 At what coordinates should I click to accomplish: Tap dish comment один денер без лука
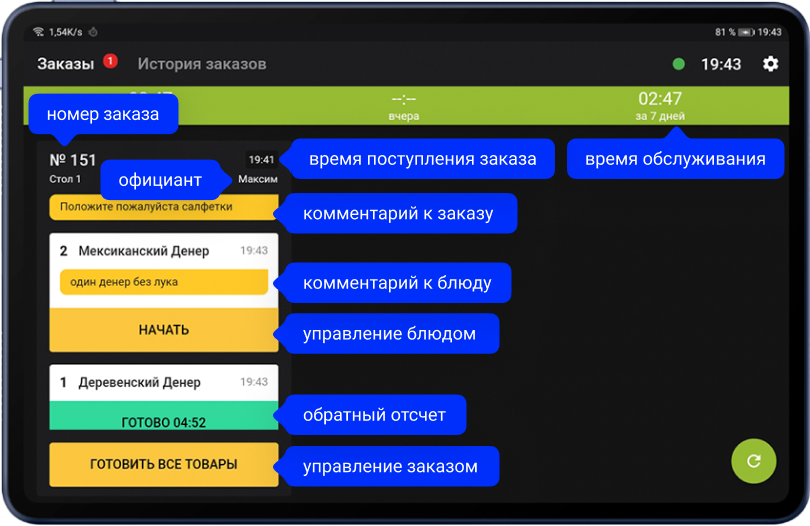click(164, 282)
